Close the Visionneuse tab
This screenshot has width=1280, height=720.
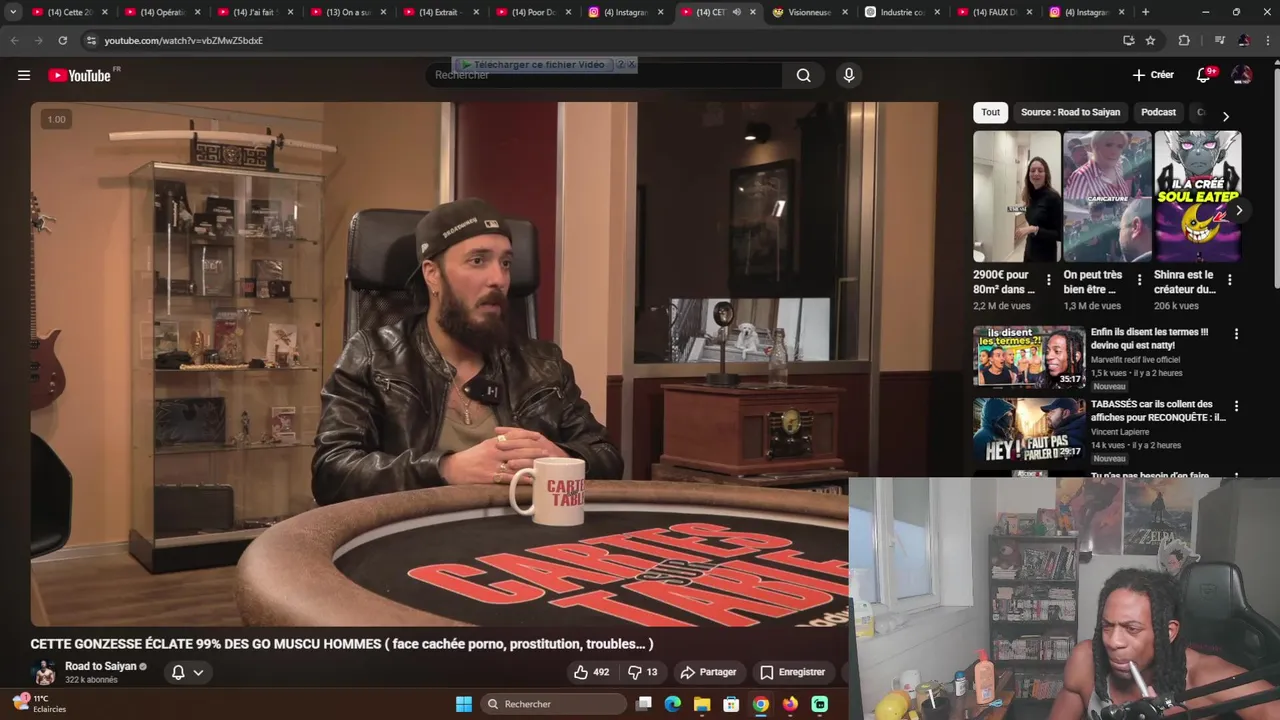(x=845, y=12)
